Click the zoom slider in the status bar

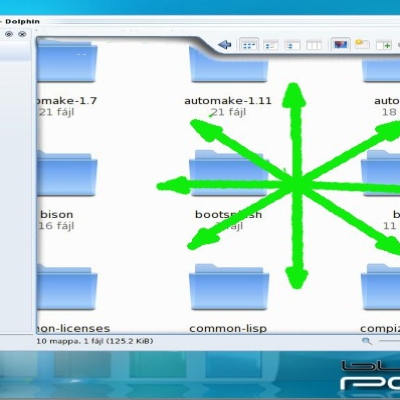coord(389,341)
